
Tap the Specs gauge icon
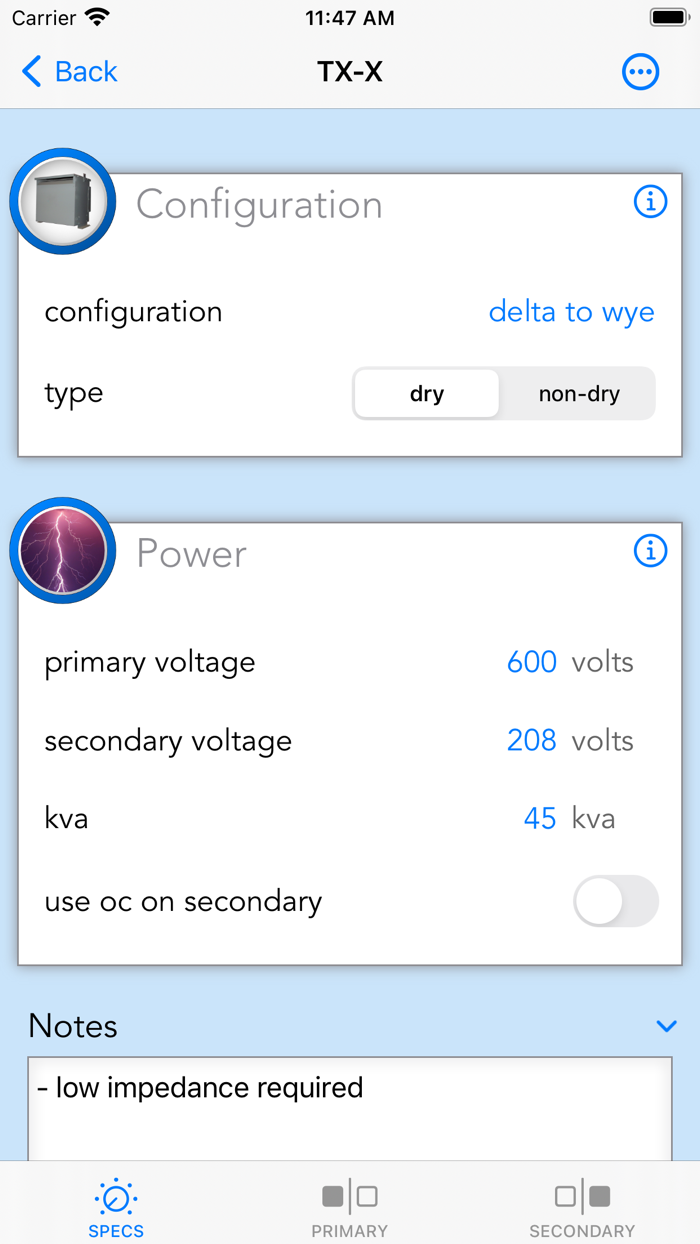point(116,1196)
